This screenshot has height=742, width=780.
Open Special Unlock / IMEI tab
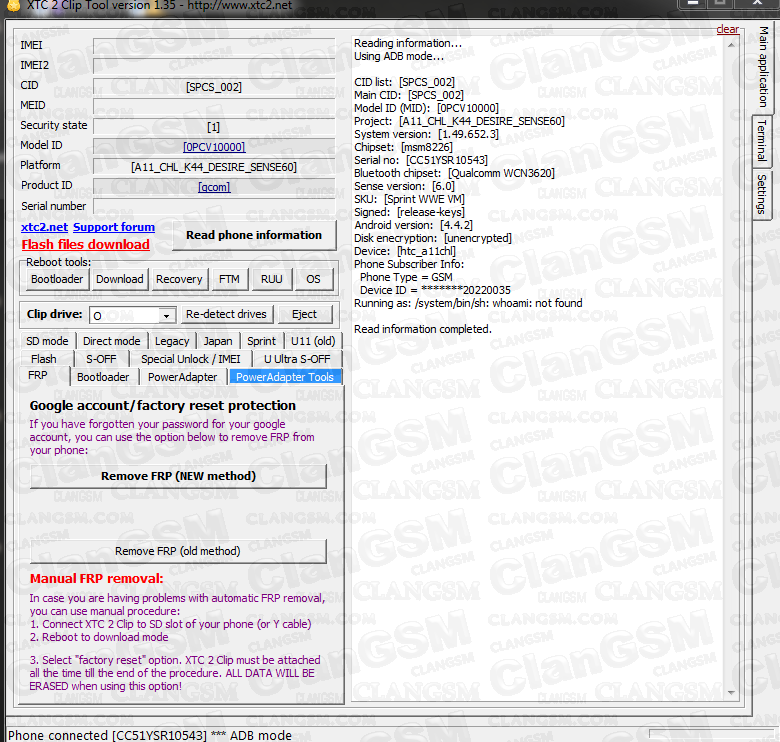pyautogui.click(x=191, y=359)
